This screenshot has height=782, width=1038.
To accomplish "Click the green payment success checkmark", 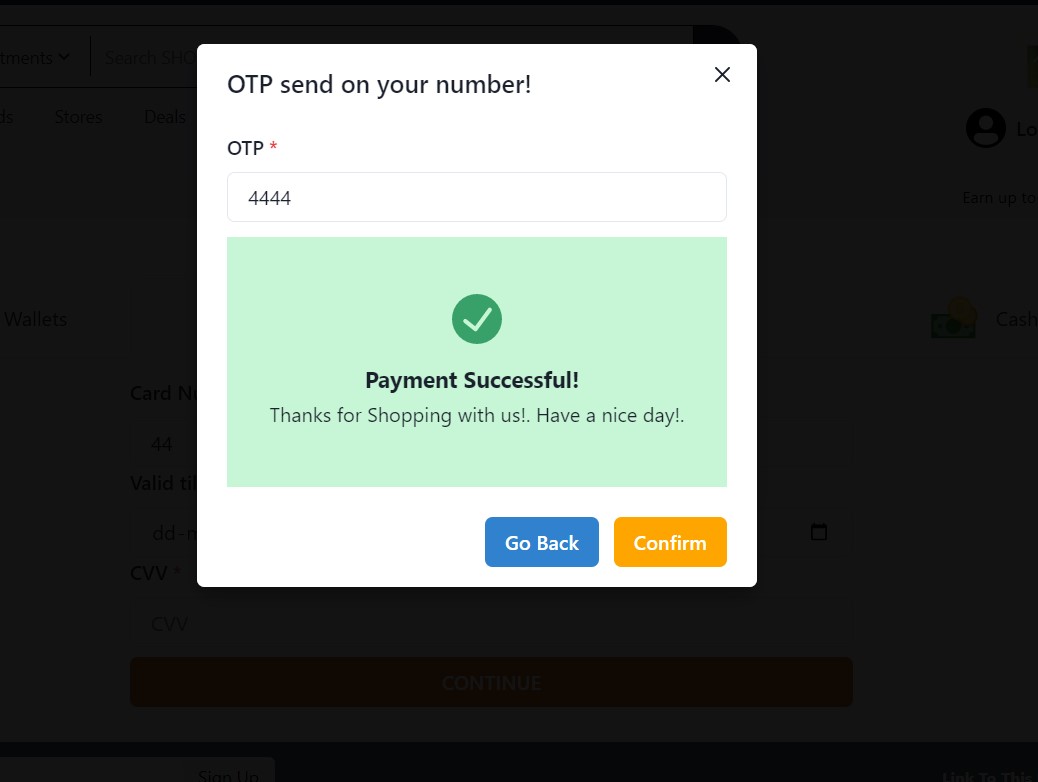I will click(477, 319).
